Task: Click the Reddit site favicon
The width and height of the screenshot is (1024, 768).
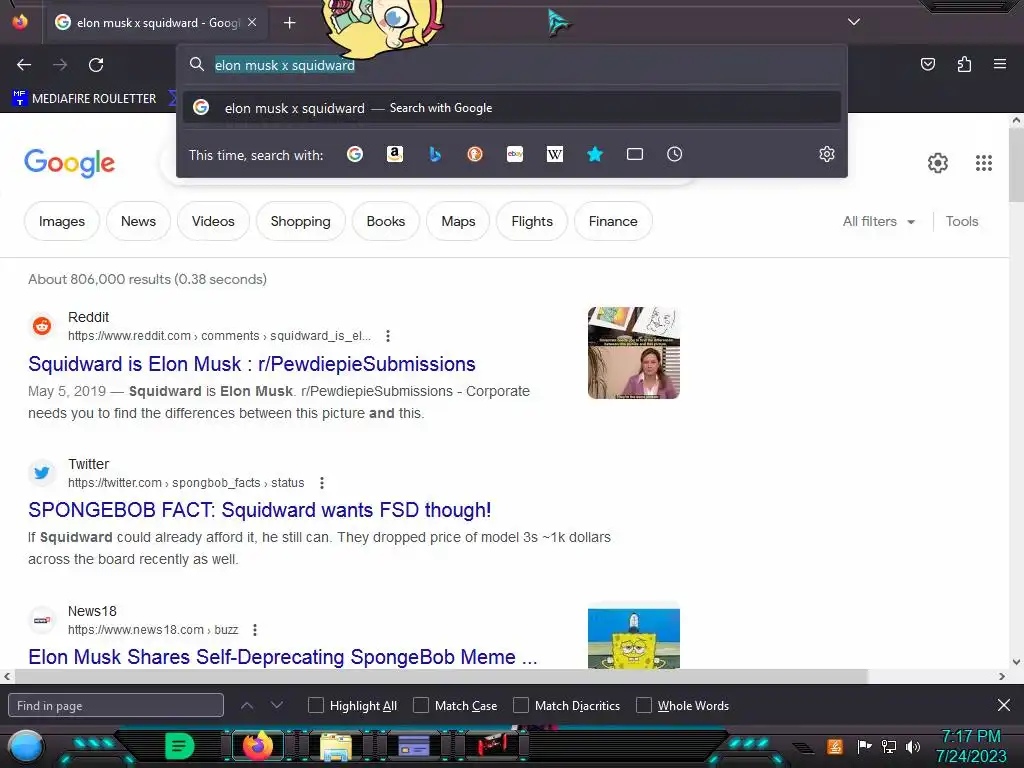Action: pyautogui.click(x=42, y=325)
